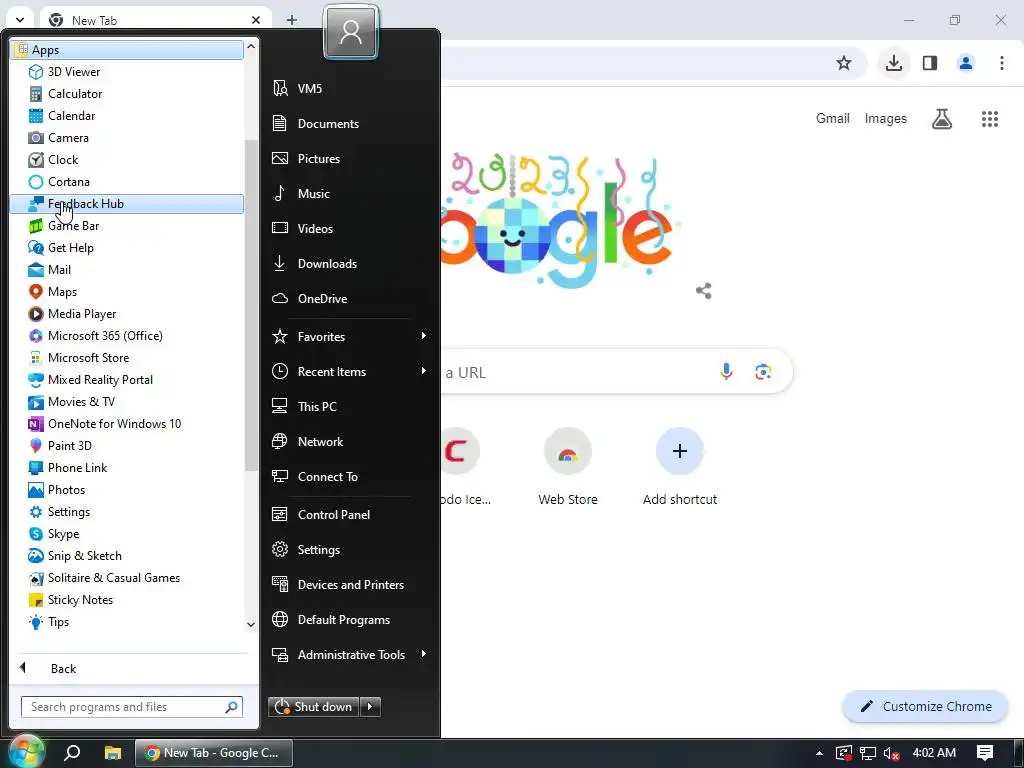Expand the Recent Items submenu
This screenshot has height=768, width=1024.
pyautogui.click(x=423, y=371)
